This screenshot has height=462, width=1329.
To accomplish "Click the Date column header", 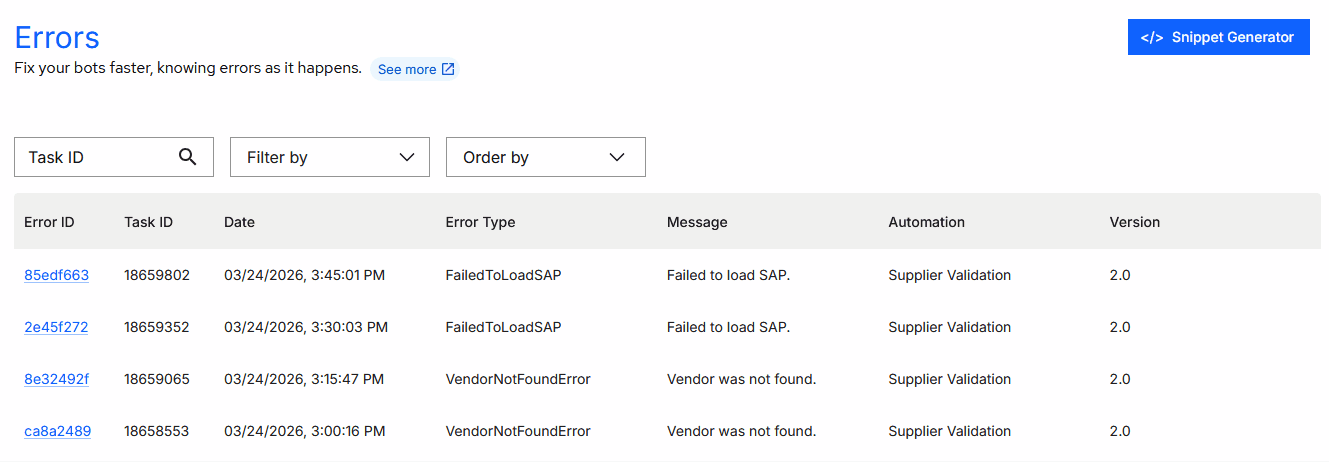I will (x=239, y=222).
